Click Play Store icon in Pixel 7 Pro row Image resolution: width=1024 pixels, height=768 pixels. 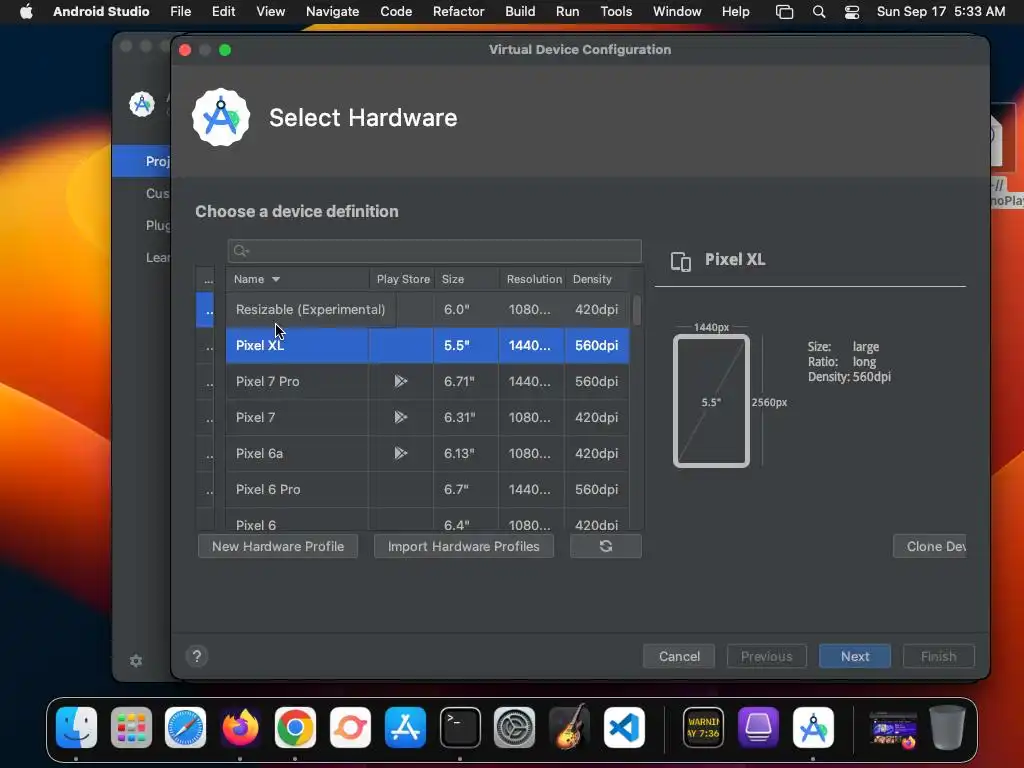pyautogui.click(x=400, y=381)
